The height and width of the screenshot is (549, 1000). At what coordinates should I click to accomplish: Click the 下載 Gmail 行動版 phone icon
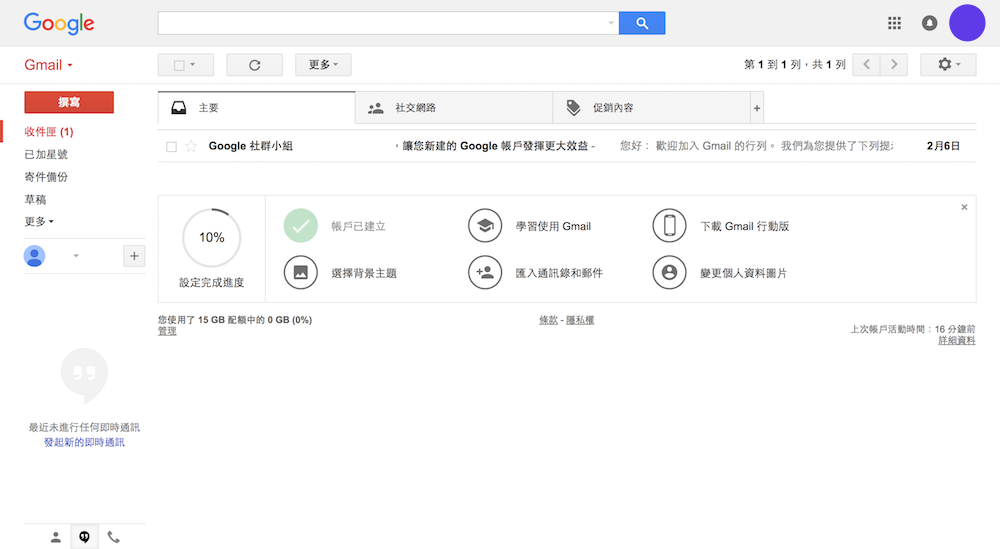point(669,226)
